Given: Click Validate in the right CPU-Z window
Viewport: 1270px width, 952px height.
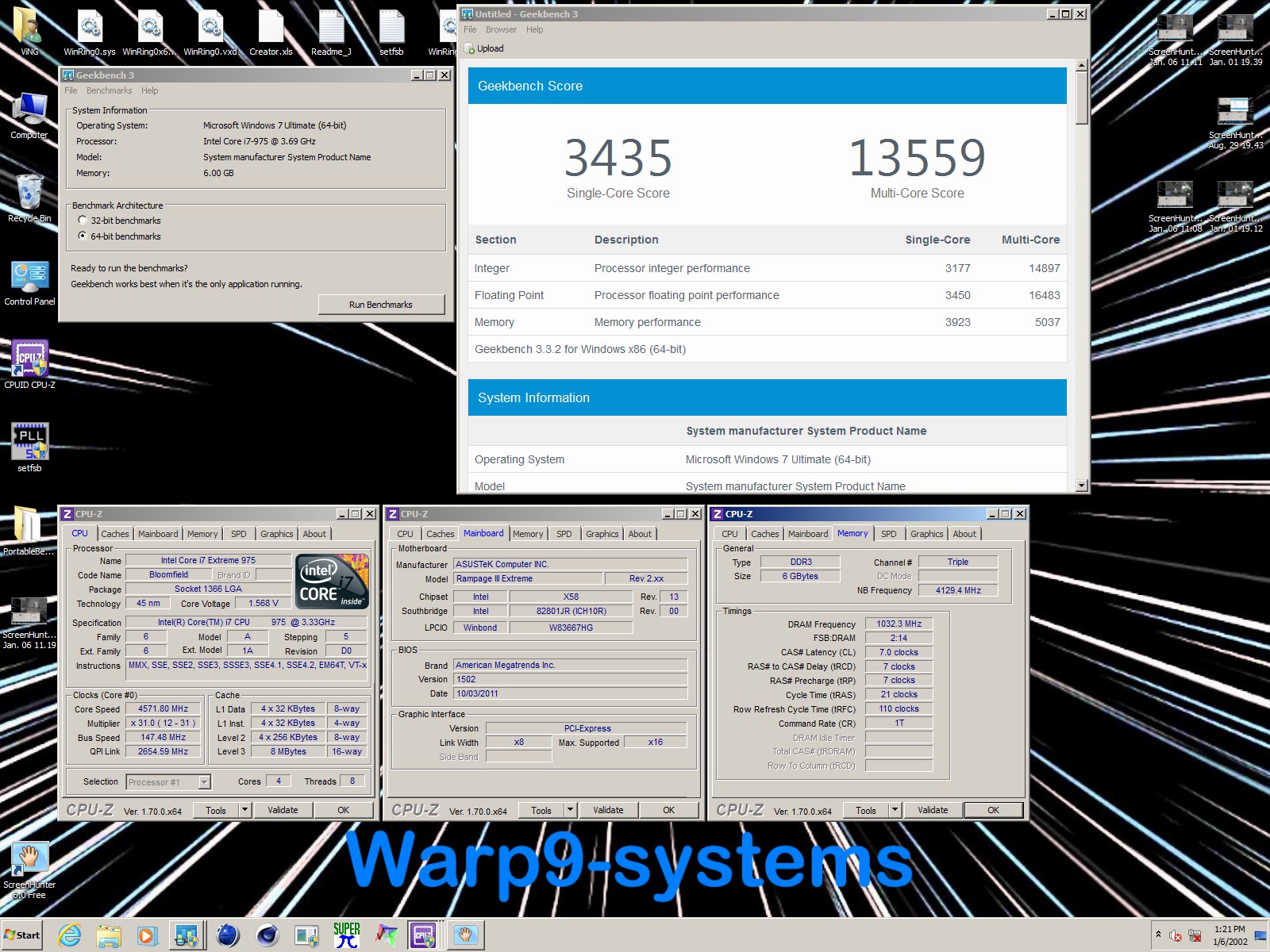Looking at the screenshot, I should (933, 810).
